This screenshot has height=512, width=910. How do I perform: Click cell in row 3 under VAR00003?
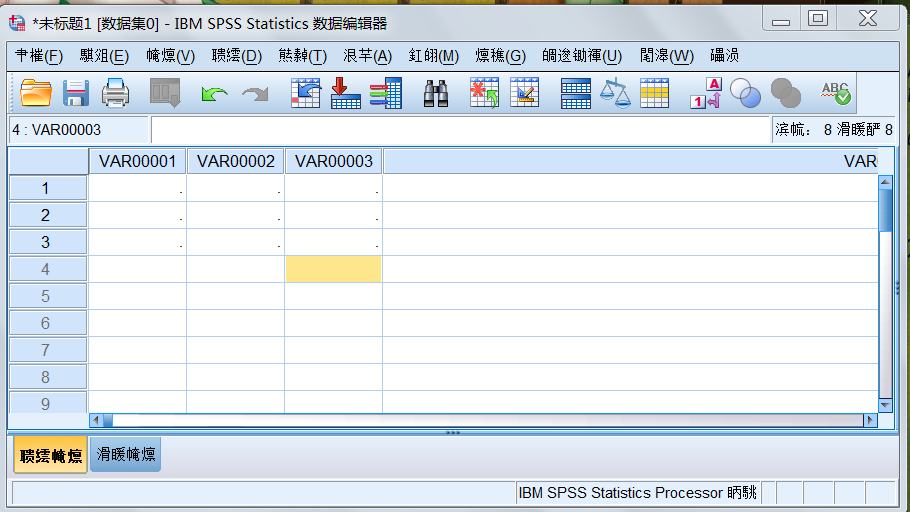tap(333, 242)
